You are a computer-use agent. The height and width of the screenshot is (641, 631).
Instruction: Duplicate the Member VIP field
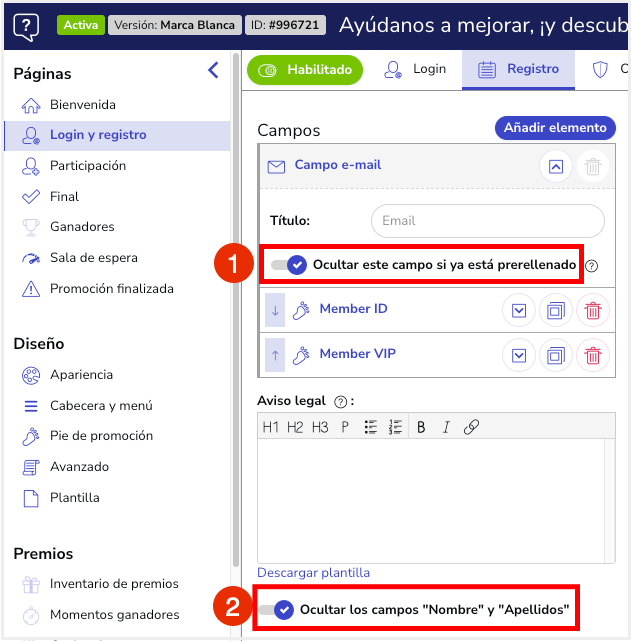556,355
